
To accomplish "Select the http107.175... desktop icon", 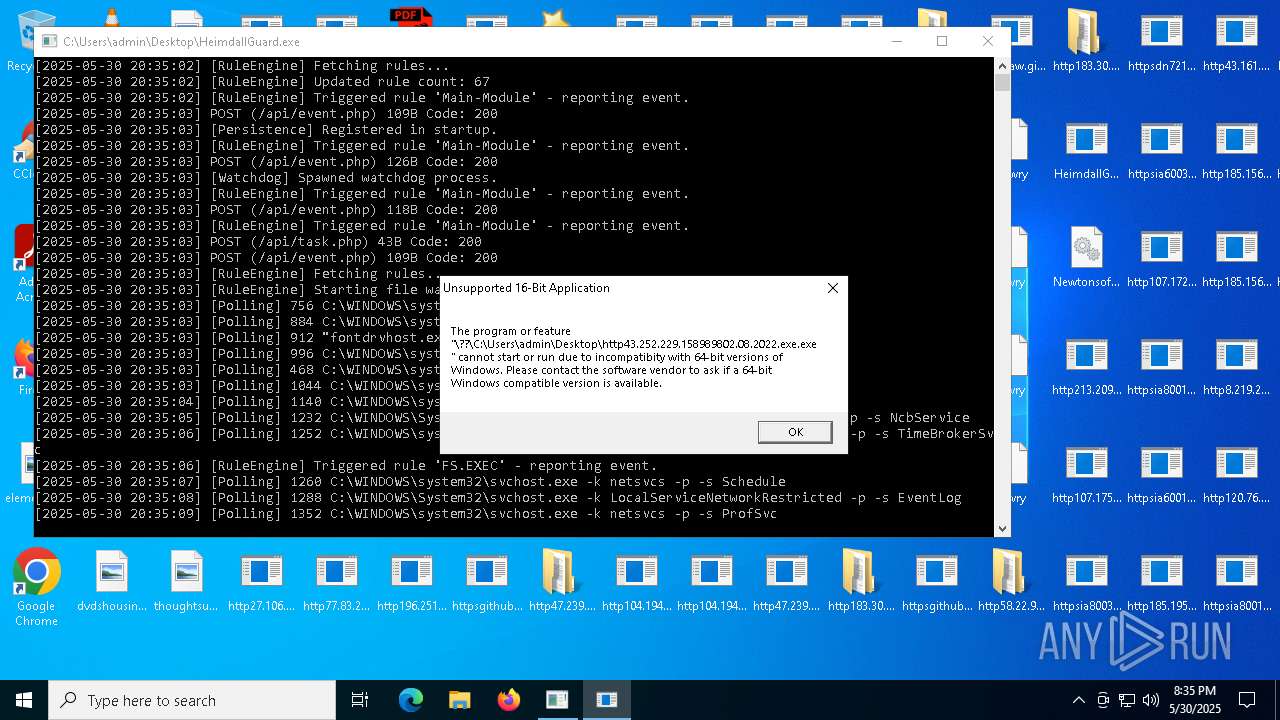I will [1086, 475].
